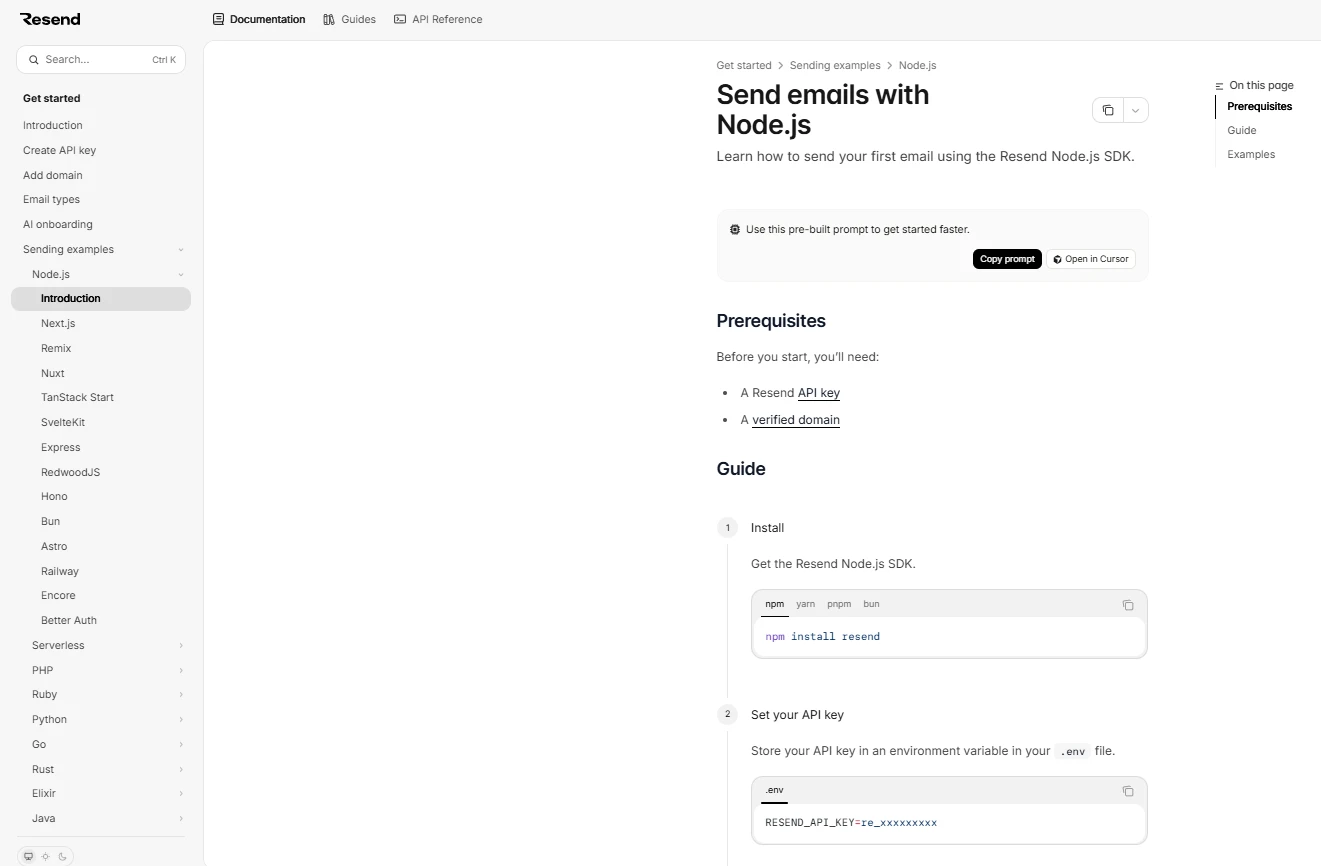Copy page using the page copy icon
Viewport: 1321px width, 866px height.
pos(1108,110)
